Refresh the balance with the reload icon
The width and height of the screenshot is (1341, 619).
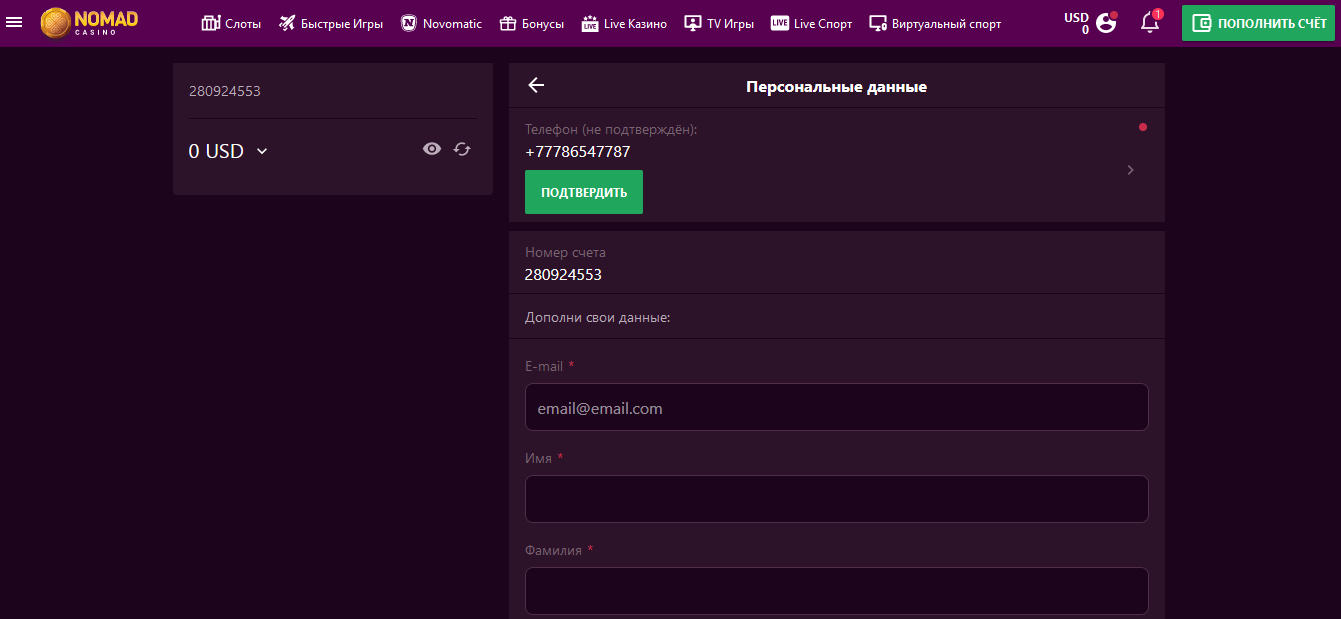462,149
